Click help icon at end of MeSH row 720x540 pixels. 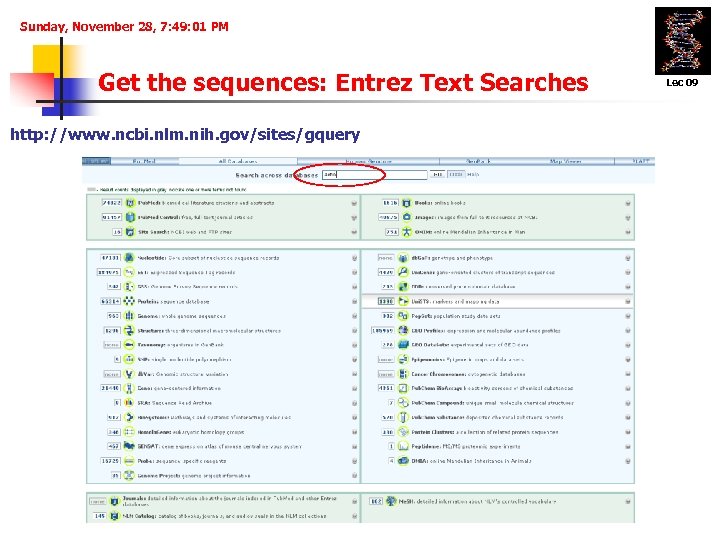pyautogui.click(x=628, y=502)
